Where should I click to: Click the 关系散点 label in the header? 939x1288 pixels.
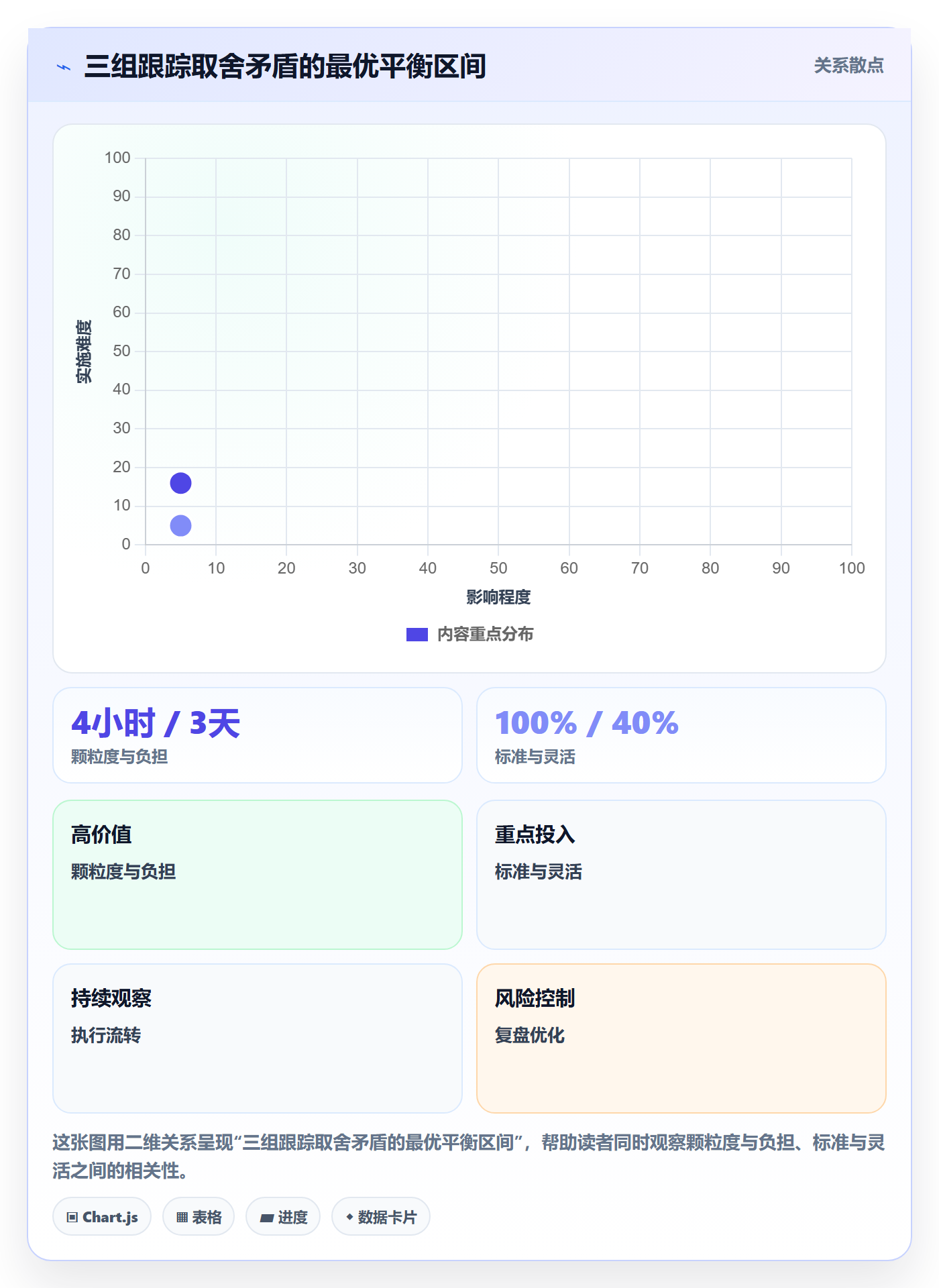[848, 66]
